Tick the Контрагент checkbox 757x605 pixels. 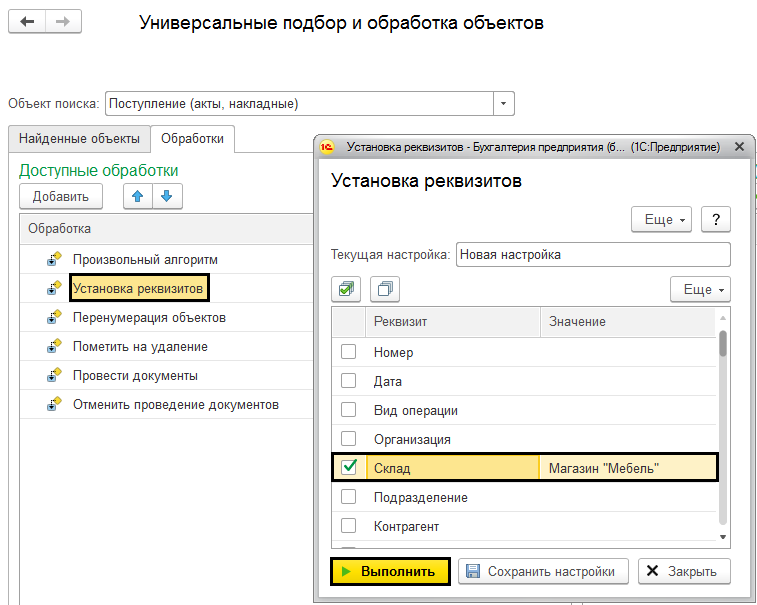348,526
